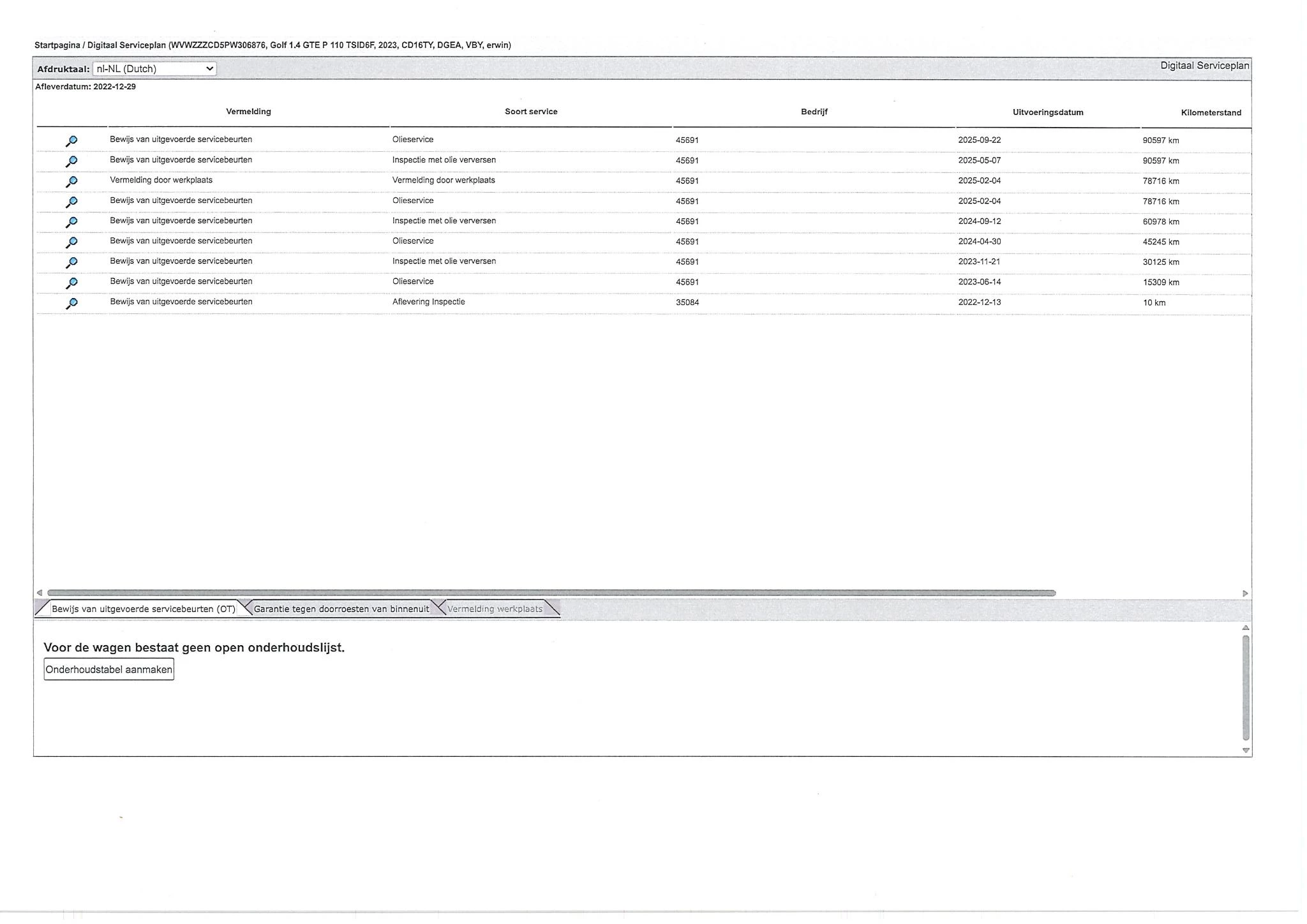Open magnifier for 78716 km Olieservice row

point(71,202)
